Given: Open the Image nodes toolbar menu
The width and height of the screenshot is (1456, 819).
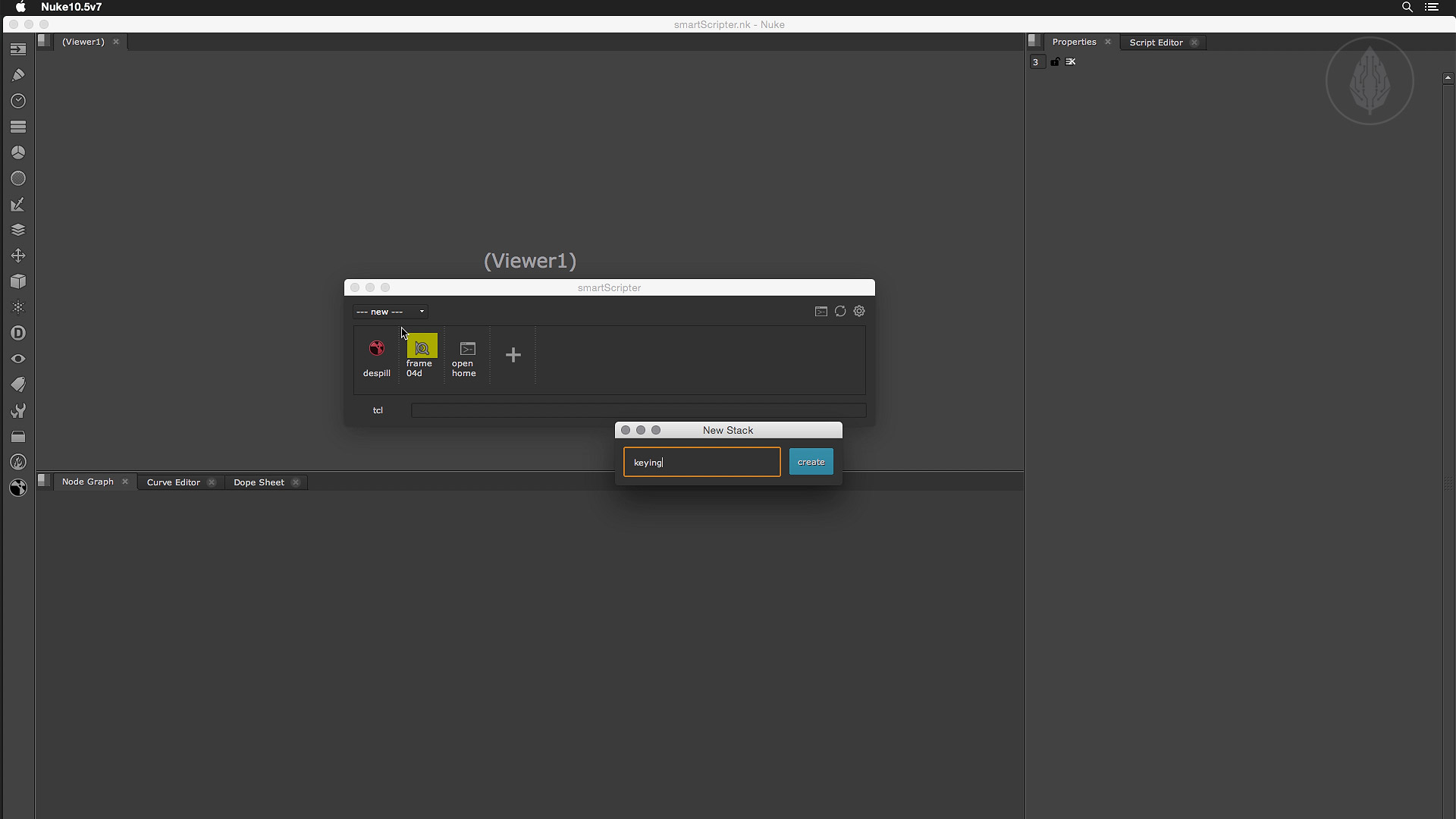Looking at the screenshot, I should pyautogui.click(x=18, y=49).
